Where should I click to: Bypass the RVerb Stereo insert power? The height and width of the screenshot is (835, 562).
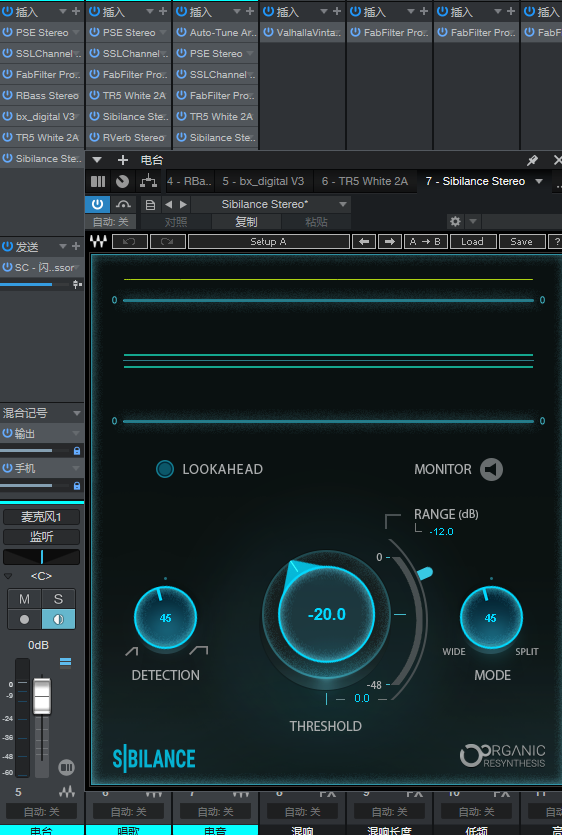pyautogui.click(x=94, y=137)
